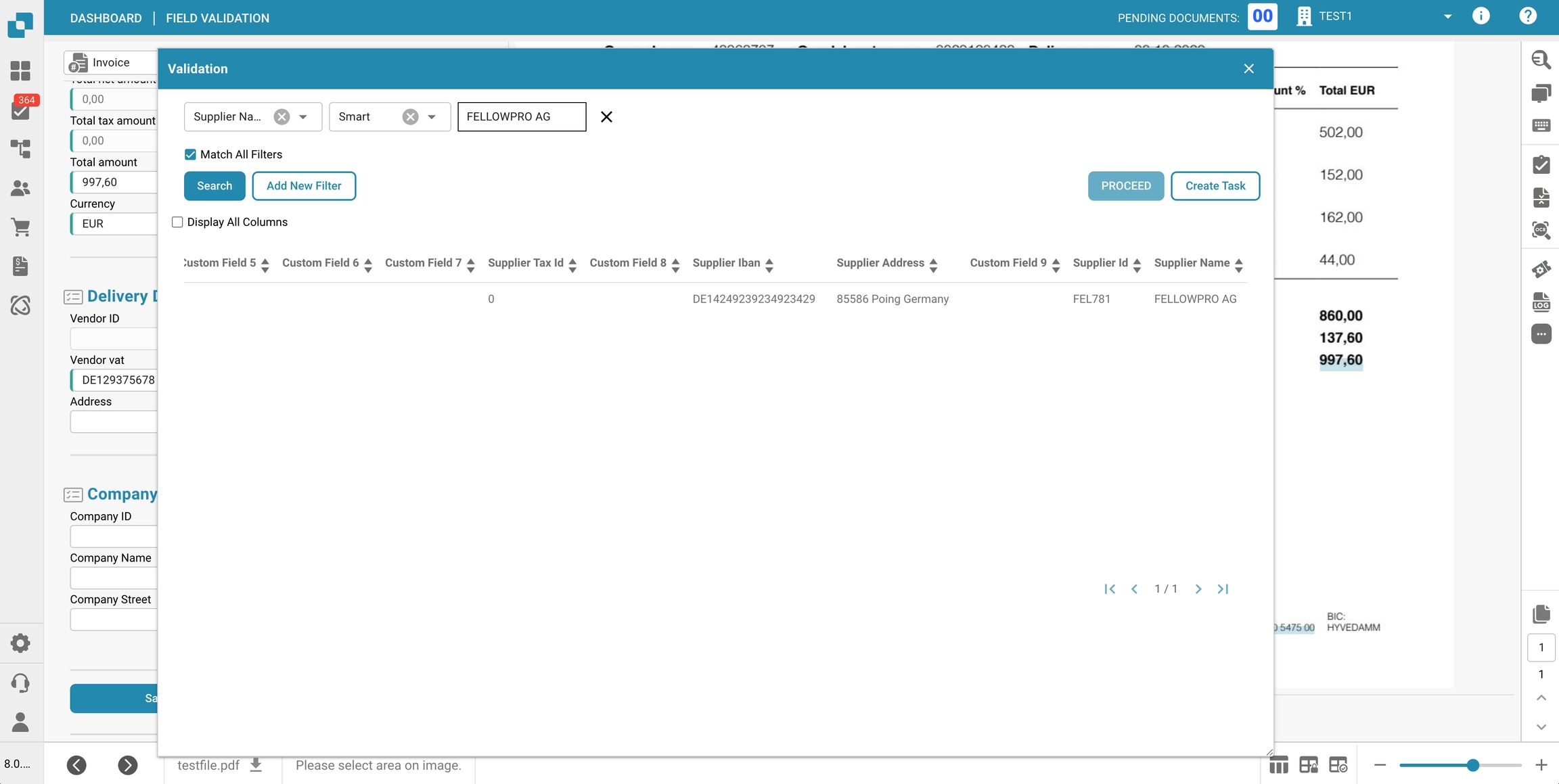The width and height of the screenshot is (1559, 784).
Task: Click the zoom slider handle
Action: [x=1472, y=765]
